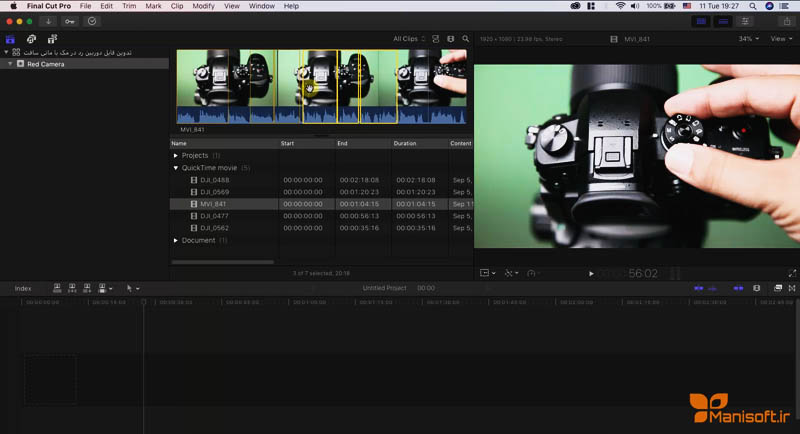Click the Insert clip edit icon

[72, 288]
